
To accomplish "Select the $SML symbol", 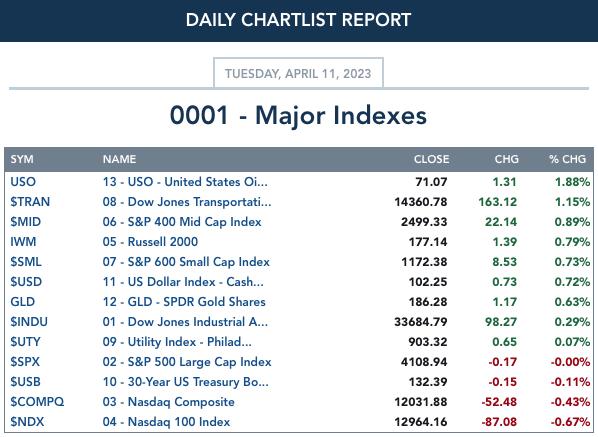I will [26, 262].
